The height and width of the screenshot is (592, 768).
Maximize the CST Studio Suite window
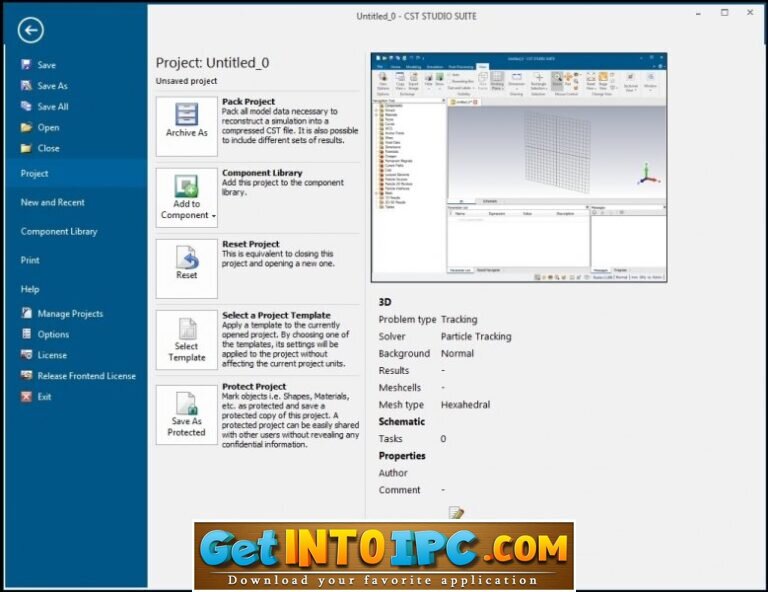tap(724, 13)
